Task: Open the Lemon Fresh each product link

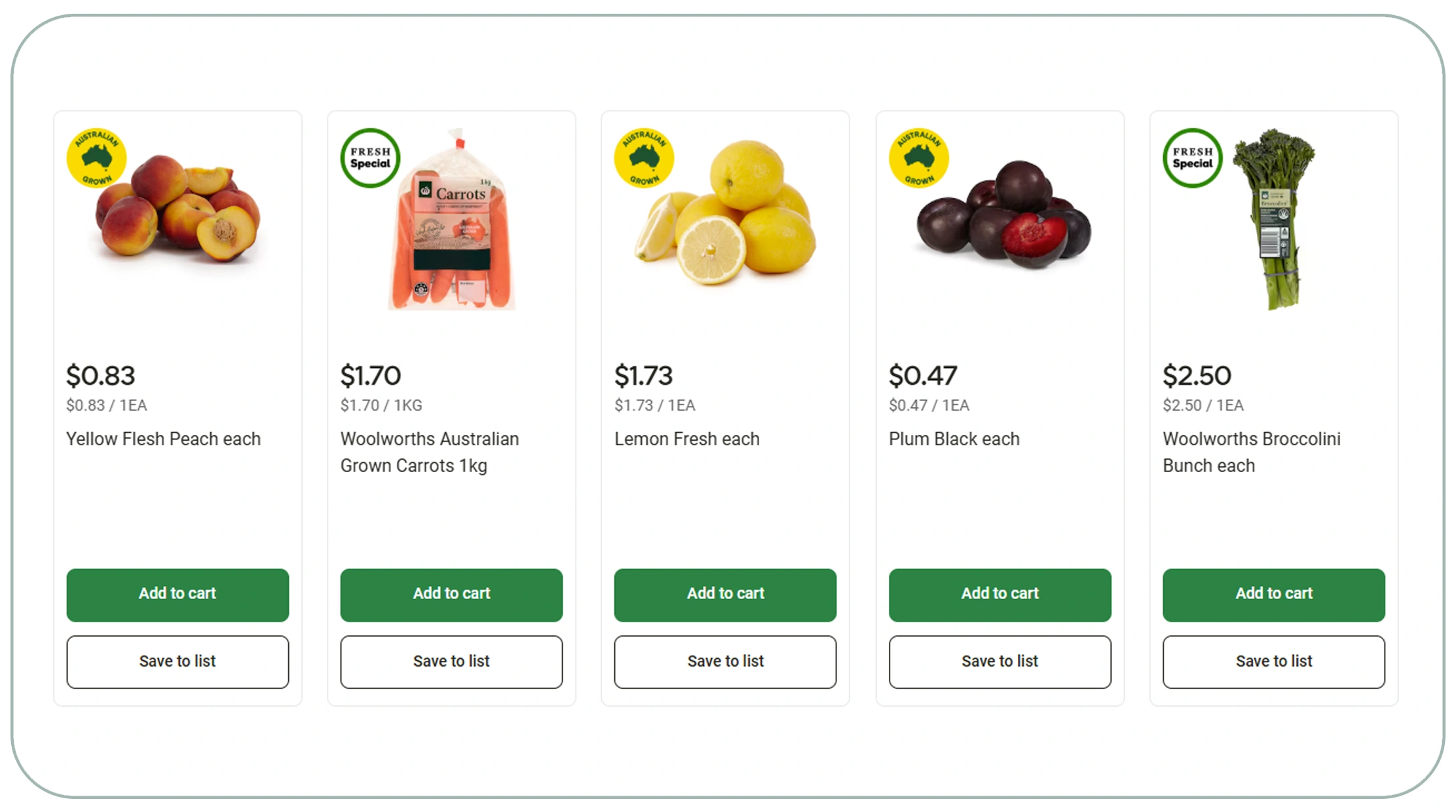Action: point(686,439)
